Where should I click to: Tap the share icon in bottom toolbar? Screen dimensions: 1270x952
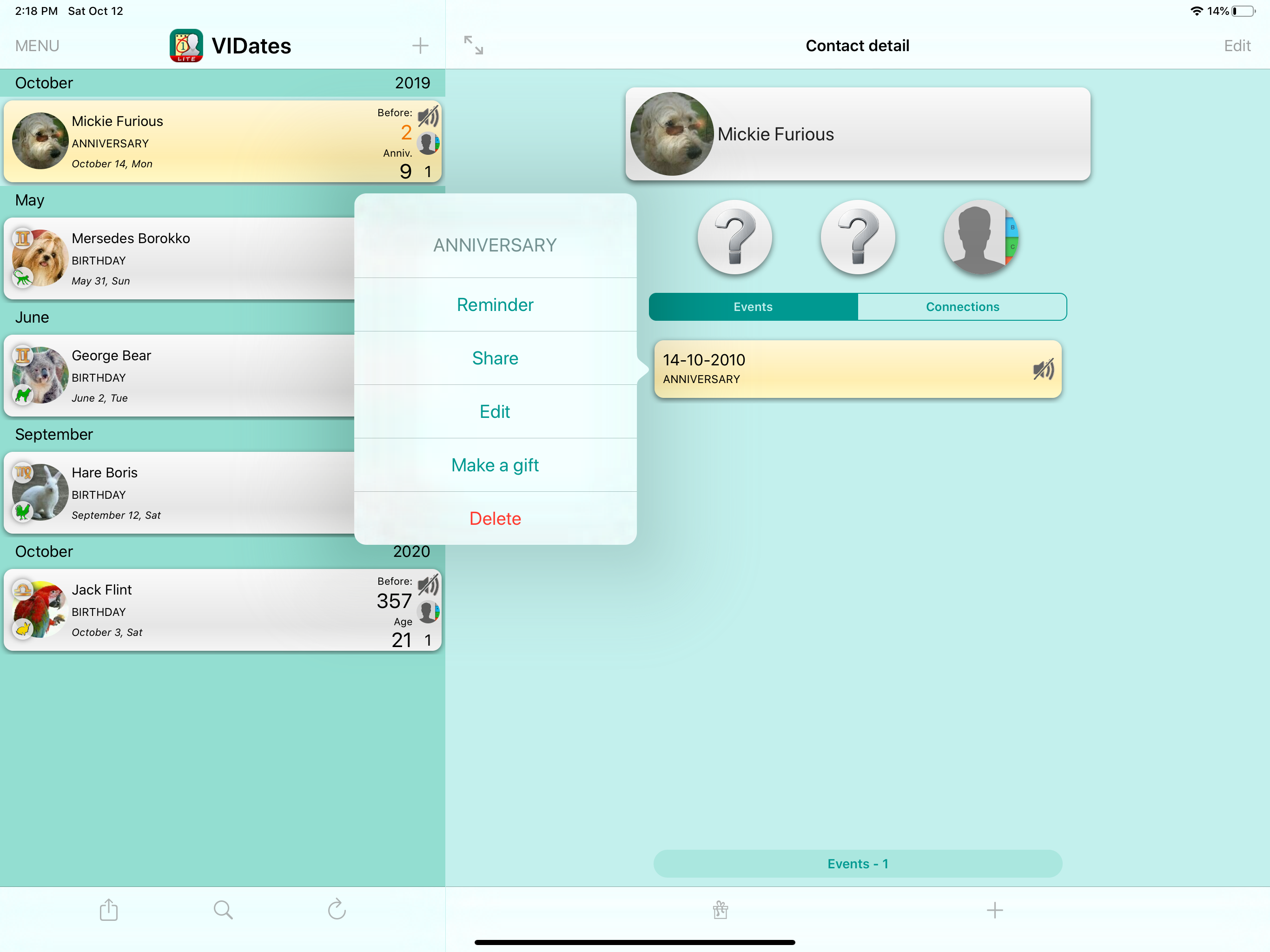click(x=108, y=910)
